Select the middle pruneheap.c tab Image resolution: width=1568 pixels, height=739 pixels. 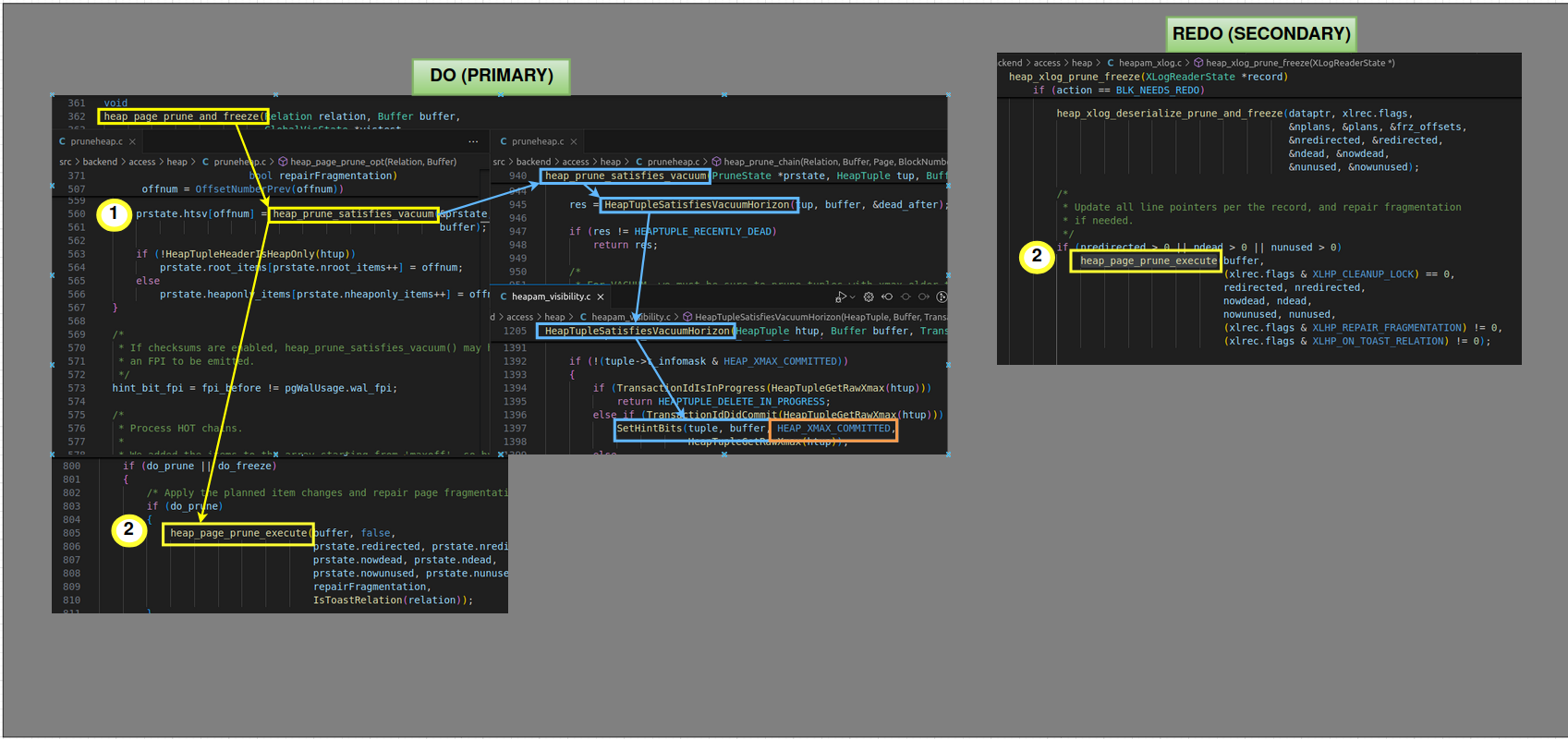point(537,141)
